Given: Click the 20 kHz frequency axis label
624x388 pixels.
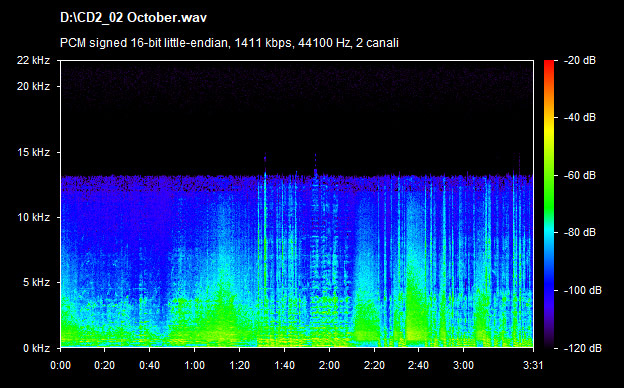Looking at the screenshot, I should coord(33,86).
